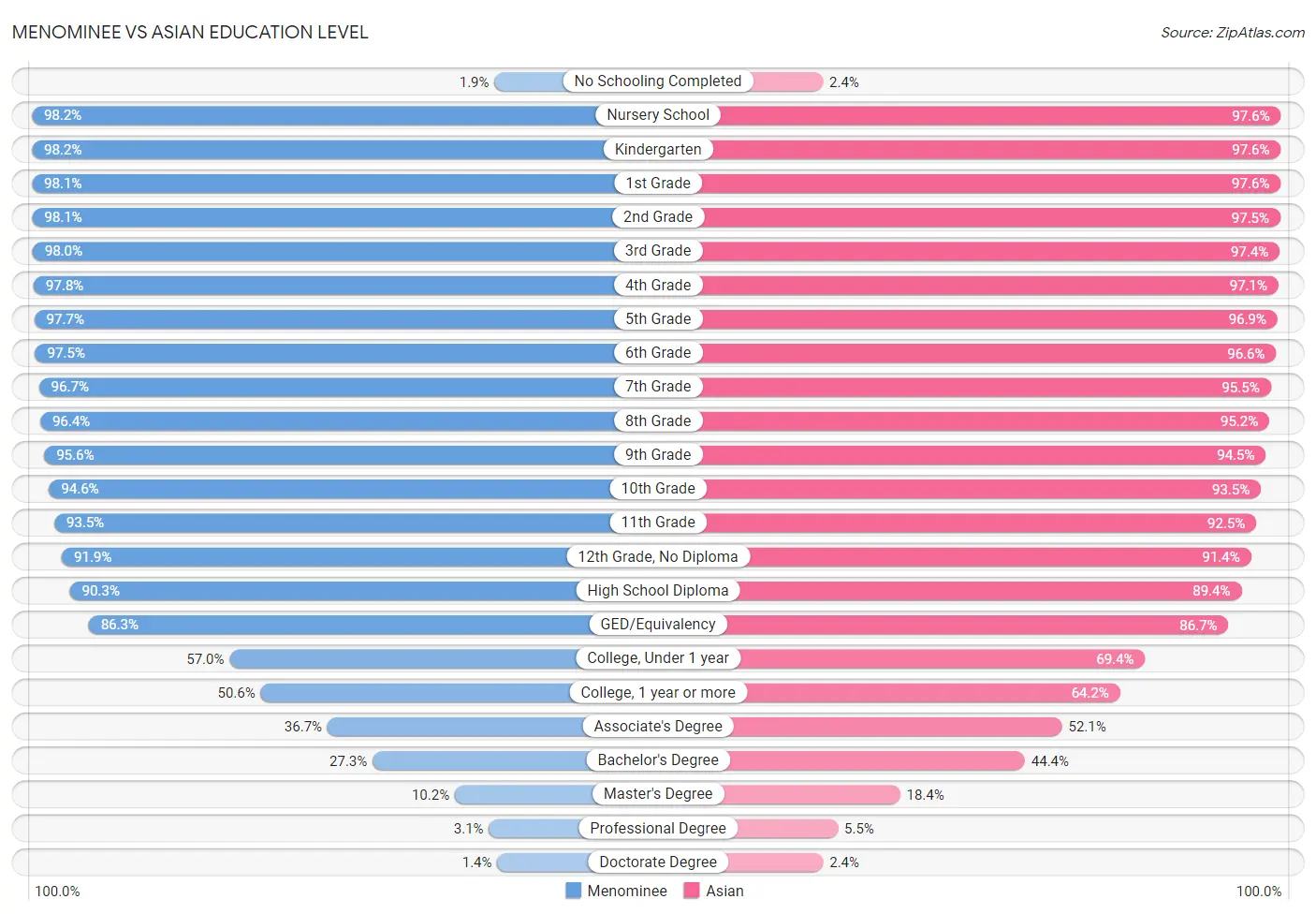Click the Menominee blue legend swatch
The height and width of the screenshot is (914, 1316).
pyautogui.click(x=573, y=891)
